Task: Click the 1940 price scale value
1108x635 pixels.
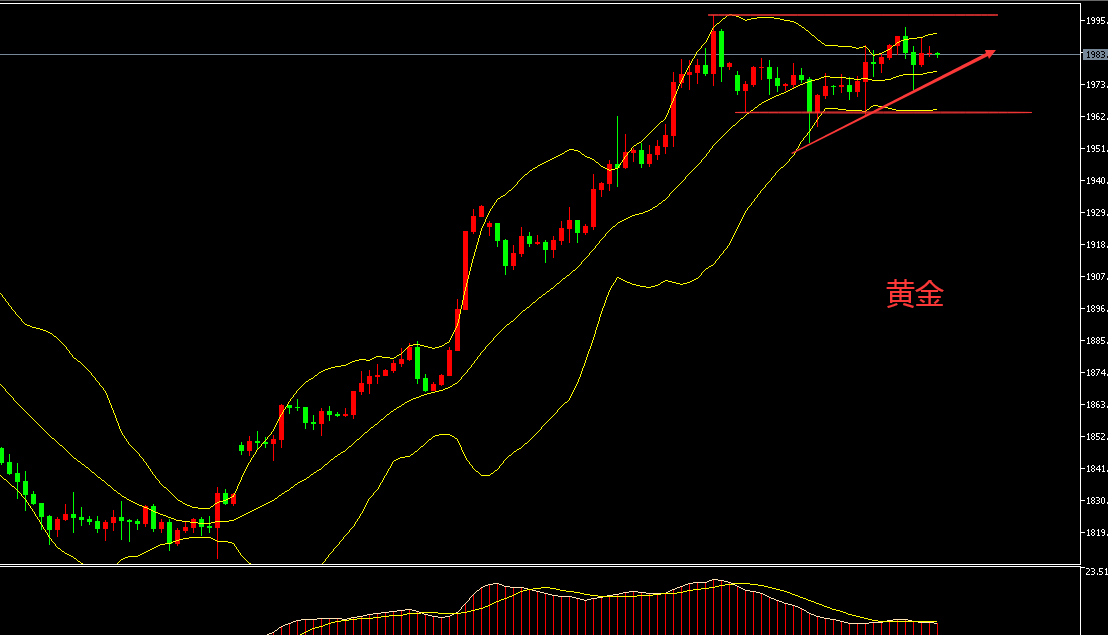Action: tap(1097, 181)
